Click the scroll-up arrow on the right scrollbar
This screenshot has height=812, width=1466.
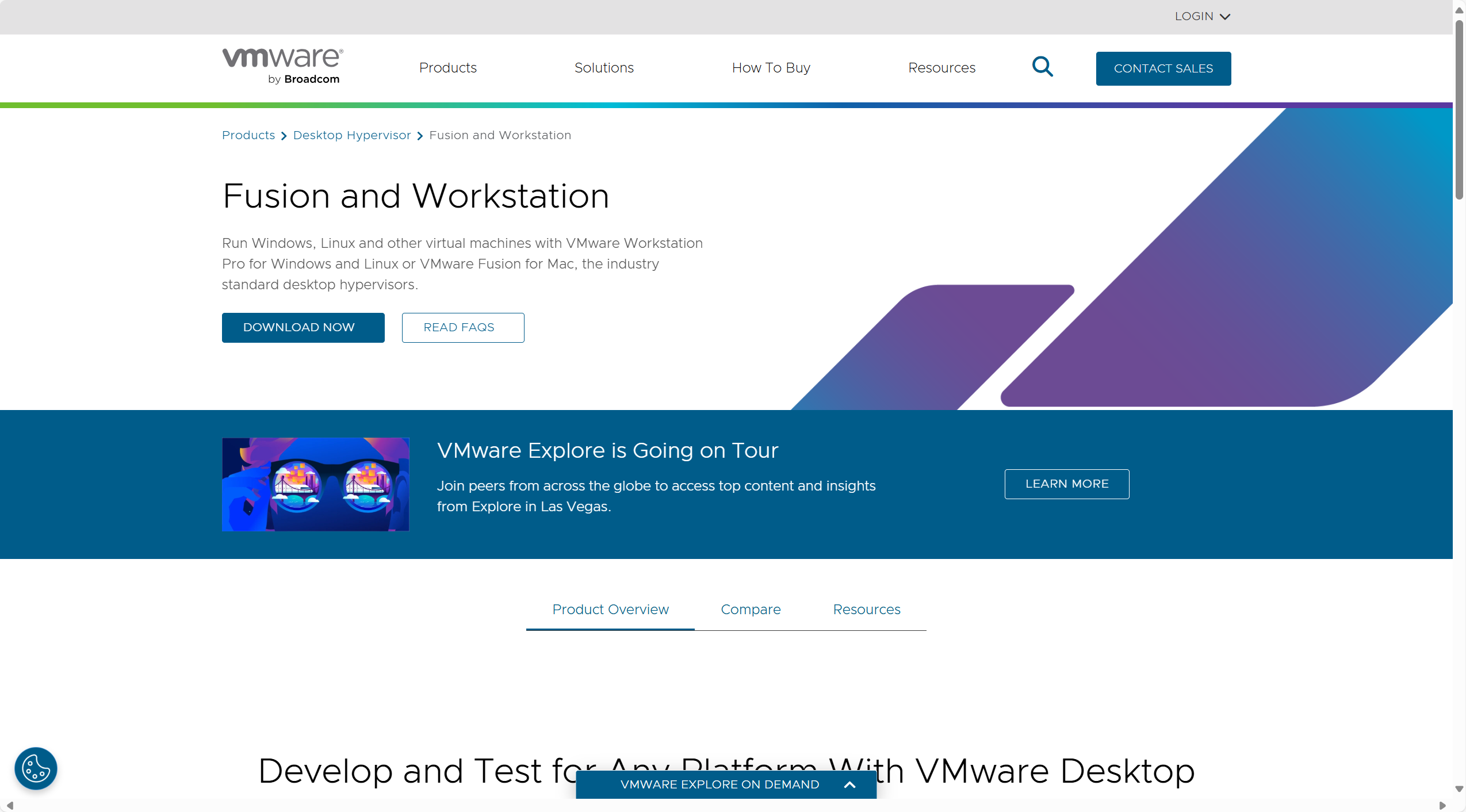point(1459,9)
